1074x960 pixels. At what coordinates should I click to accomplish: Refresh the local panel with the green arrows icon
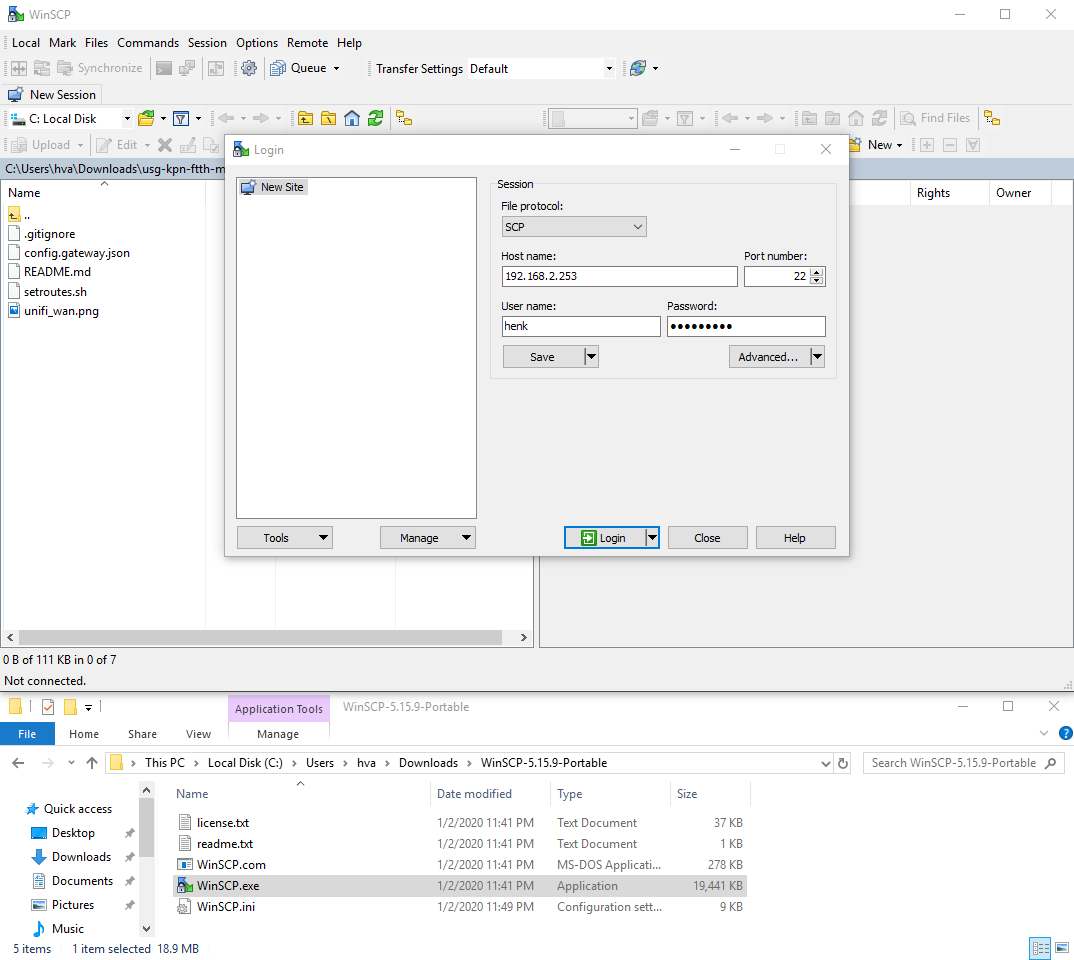[375, 118]
